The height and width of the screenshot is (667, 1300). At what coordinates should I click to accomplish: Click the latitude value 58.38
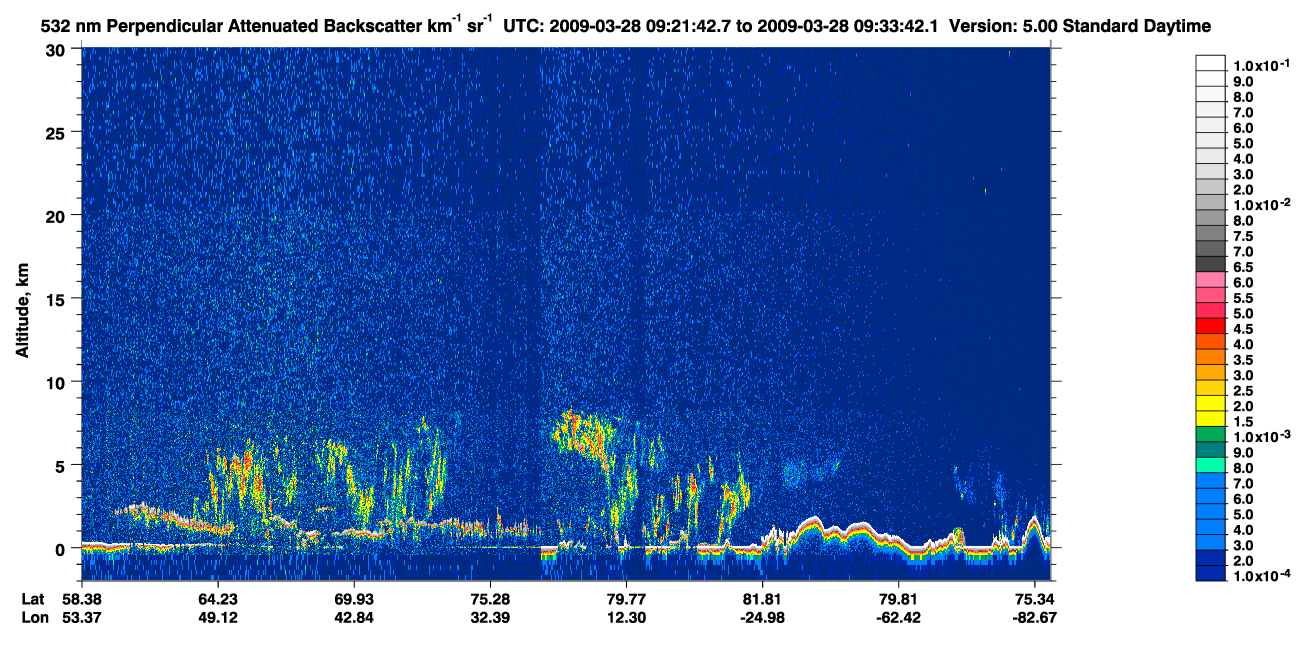[81, 599]
